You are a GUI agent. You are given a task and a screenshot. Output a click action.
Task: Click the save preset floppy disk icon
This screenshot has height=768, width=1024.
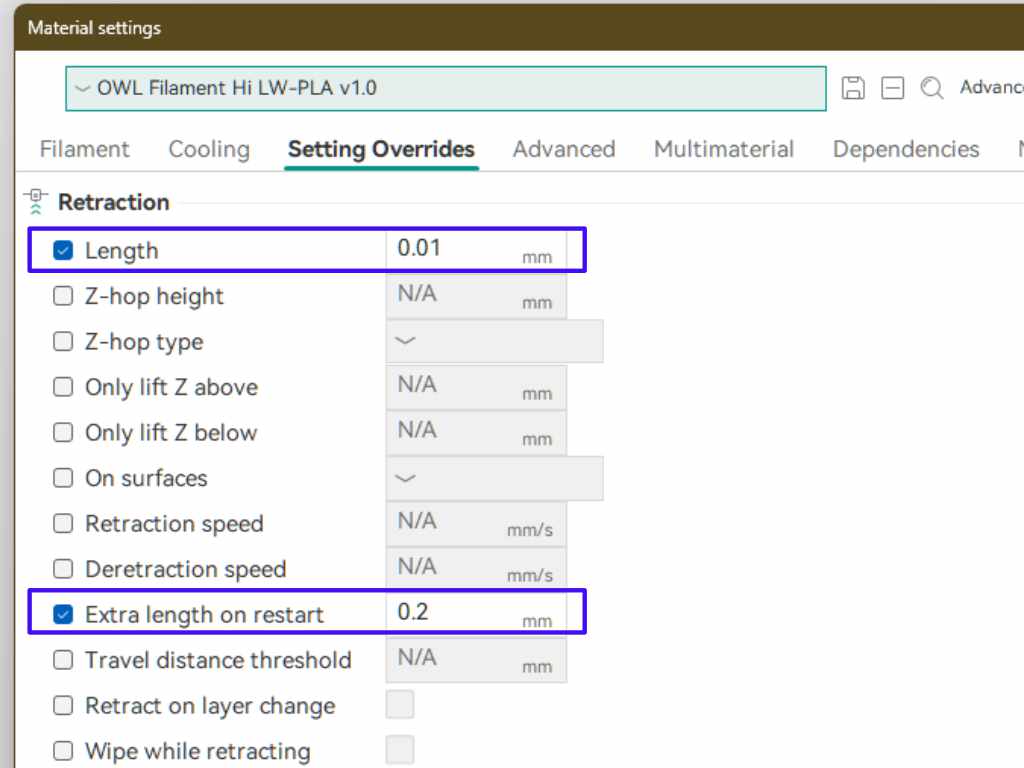pos(853,88)
